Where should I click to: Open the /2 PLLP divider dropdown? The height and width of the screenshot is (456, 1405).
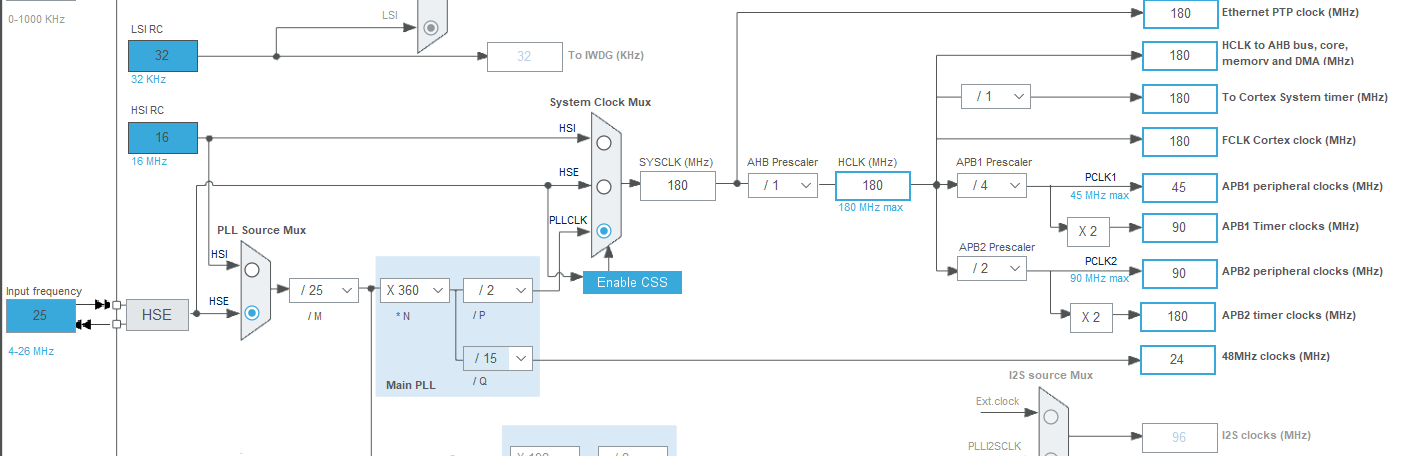498,290
